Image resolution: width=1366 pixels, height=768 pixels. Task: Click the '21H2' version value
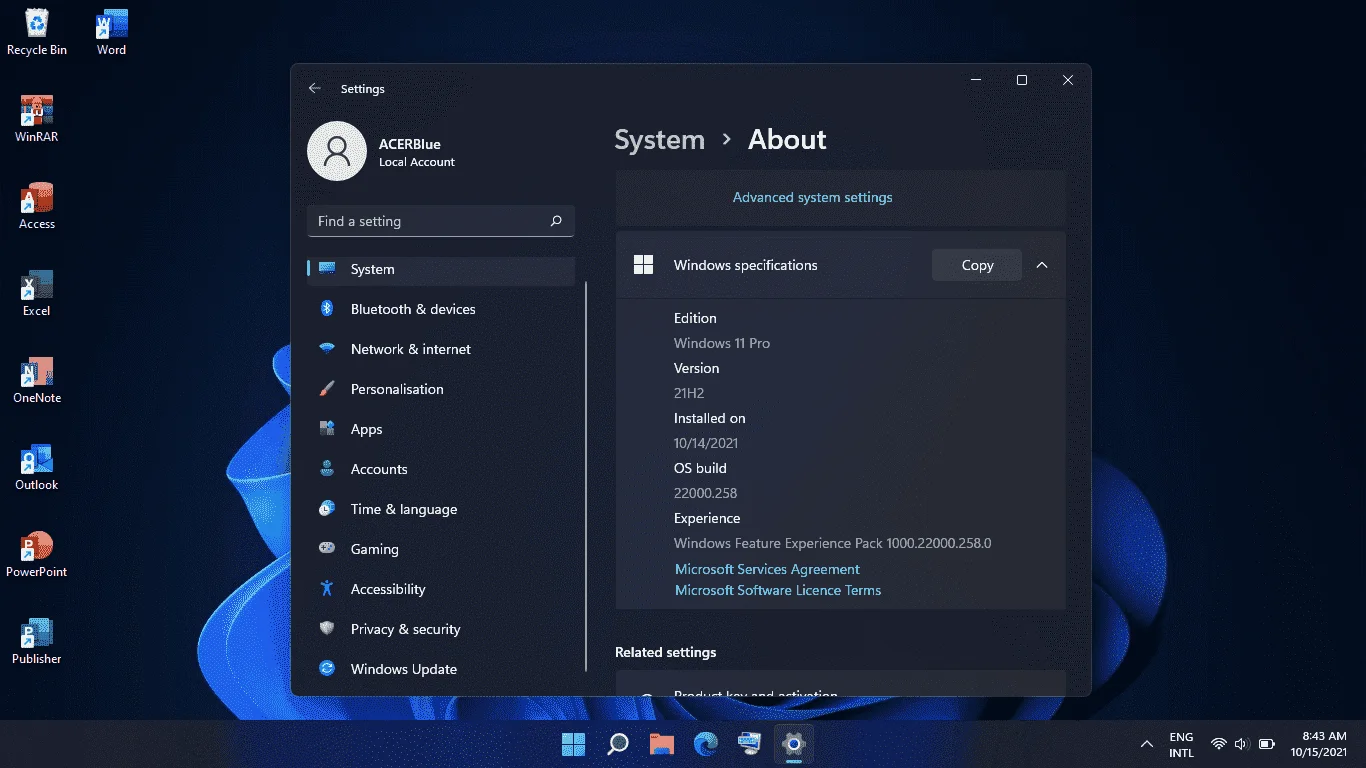pyautogui.click(x=689, y=393)
